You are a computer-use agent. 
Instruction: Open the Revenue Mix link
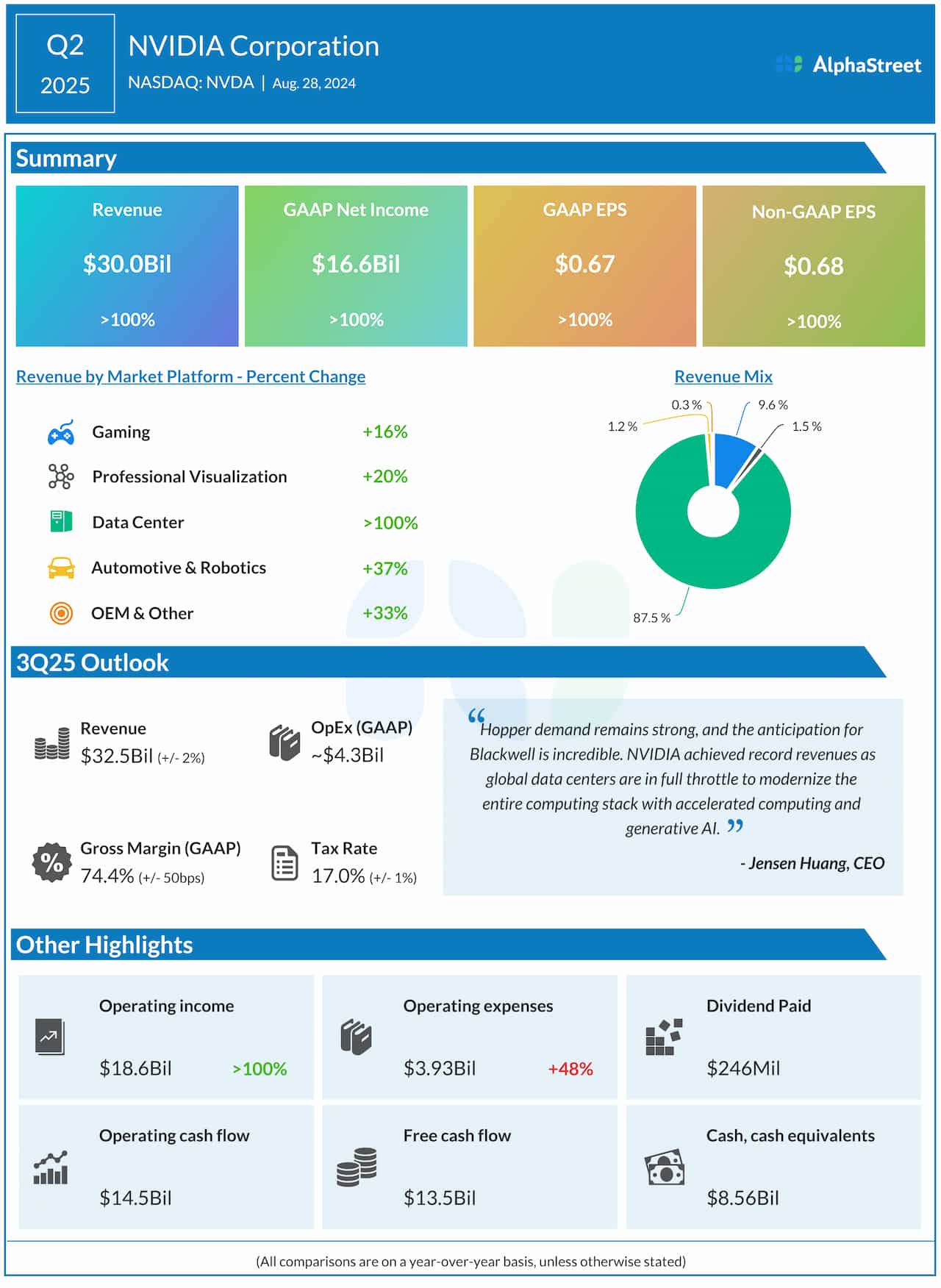tap(723, 376)
